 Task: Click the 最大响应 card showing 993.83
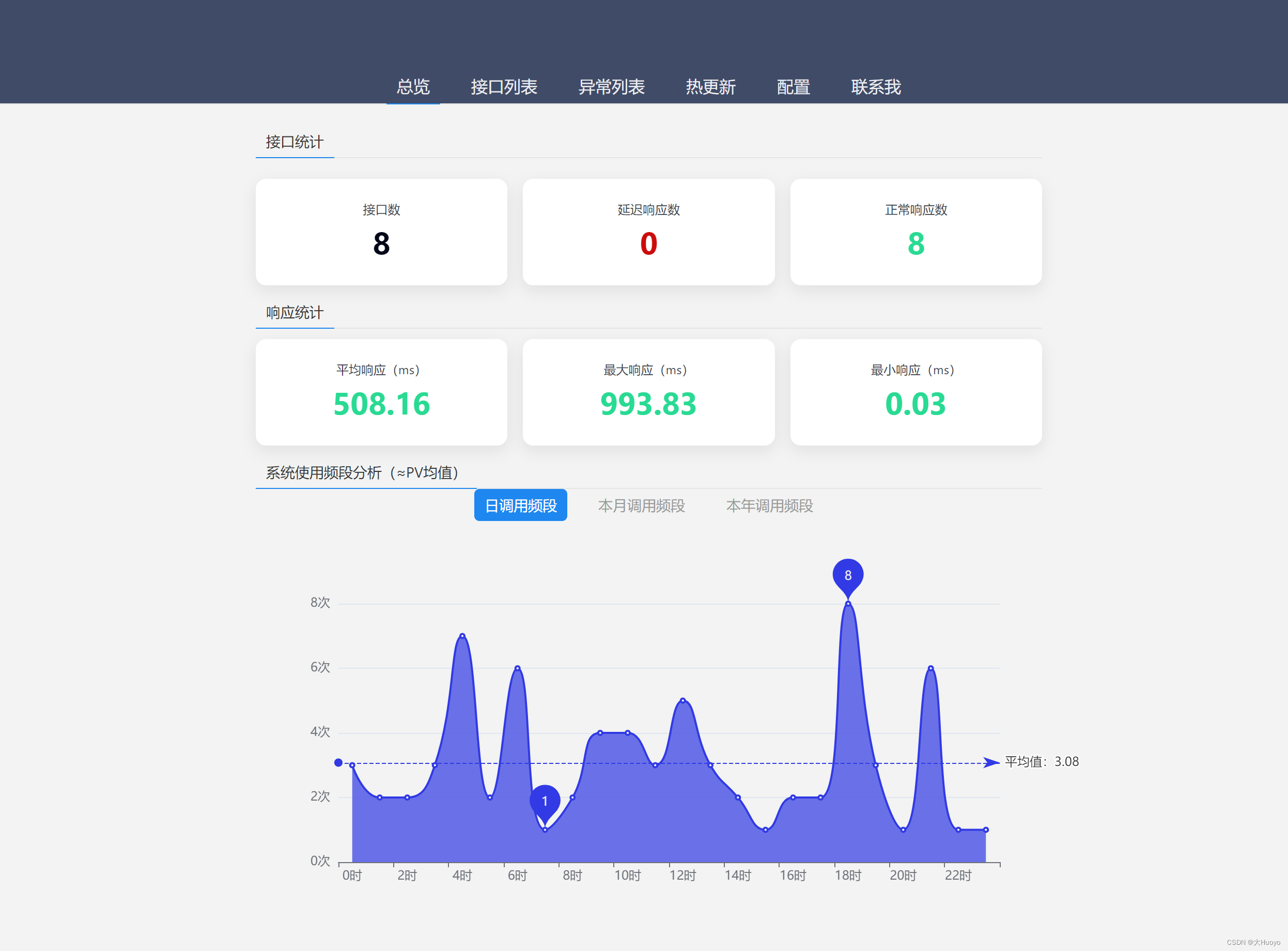point(648,392)
